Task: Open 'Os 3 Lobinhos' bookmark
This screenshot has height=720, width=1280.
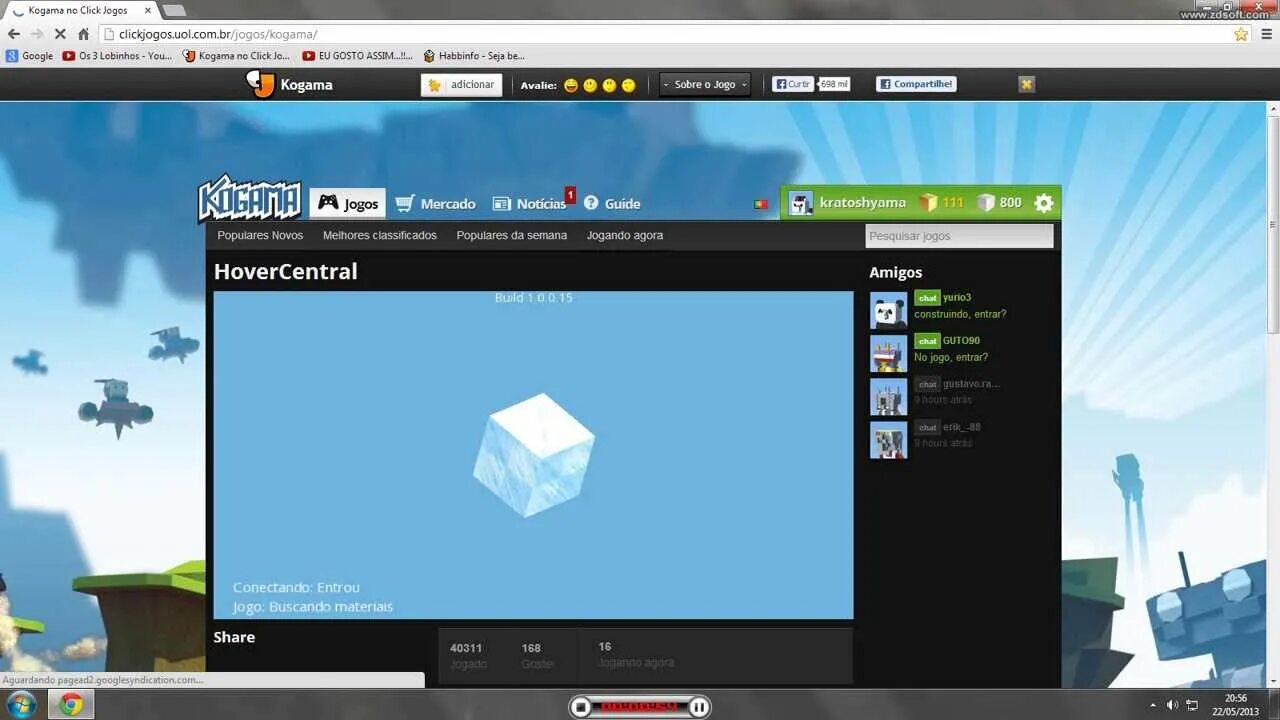Action: pyautogui.click(x=117, y=56)
